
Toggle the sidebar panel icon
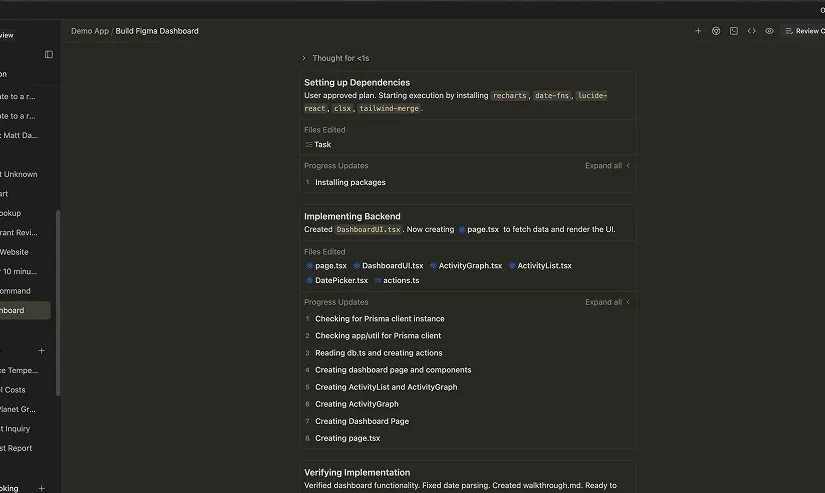[x=49, y=54]
